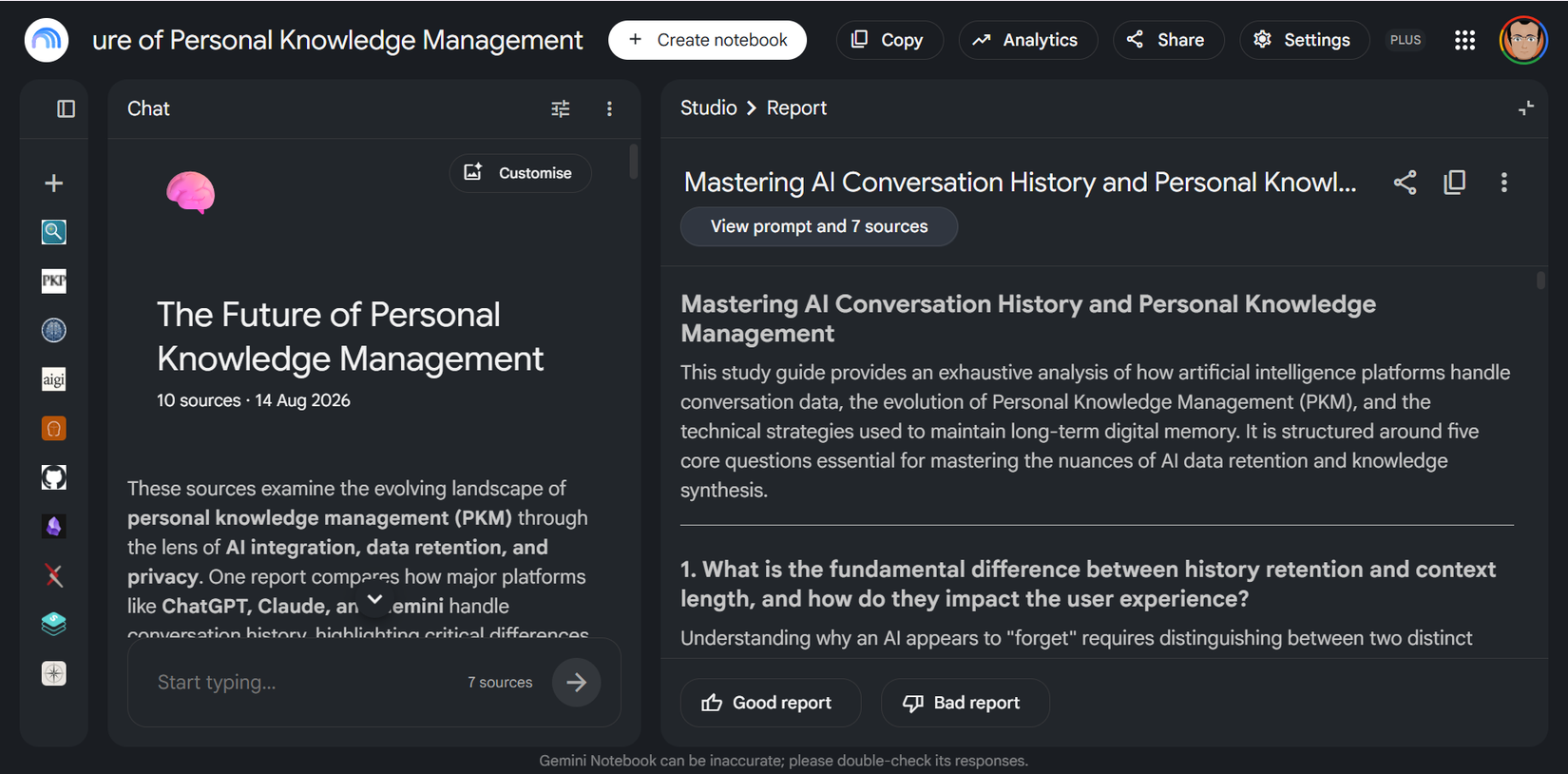1568x774 pixels.
Task: Open the Google apps grid menu
Action: 1464,40
